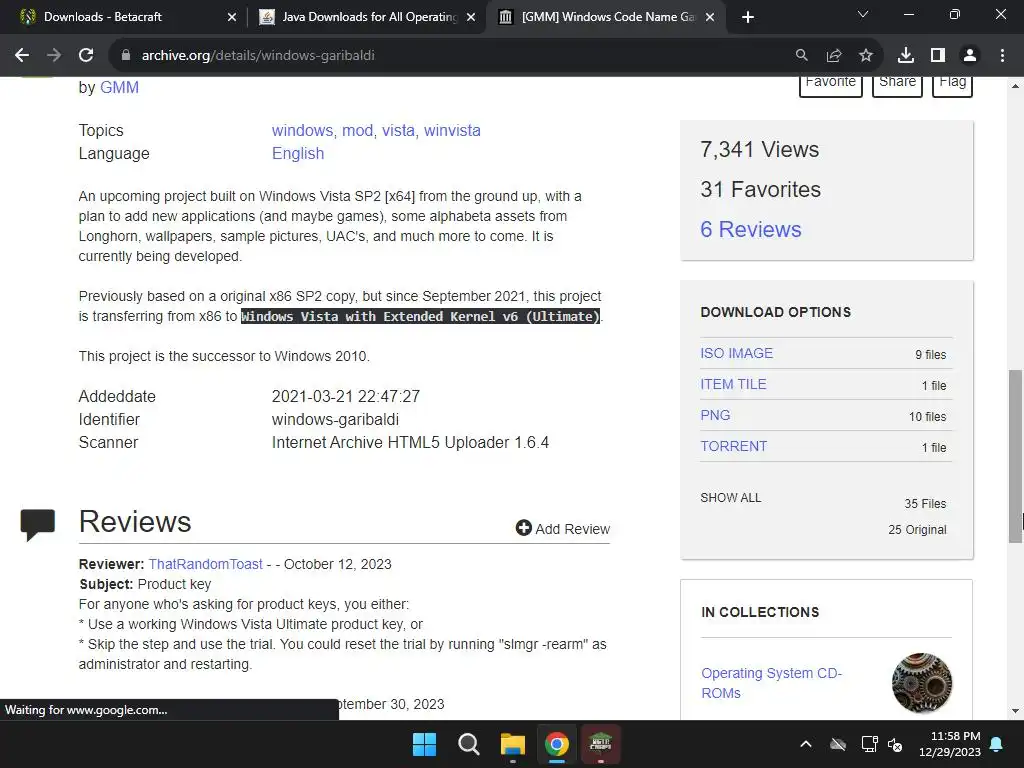The image size is (1024, 768).
Task: Show hidden system tray icons
Action: coord(806,744)
